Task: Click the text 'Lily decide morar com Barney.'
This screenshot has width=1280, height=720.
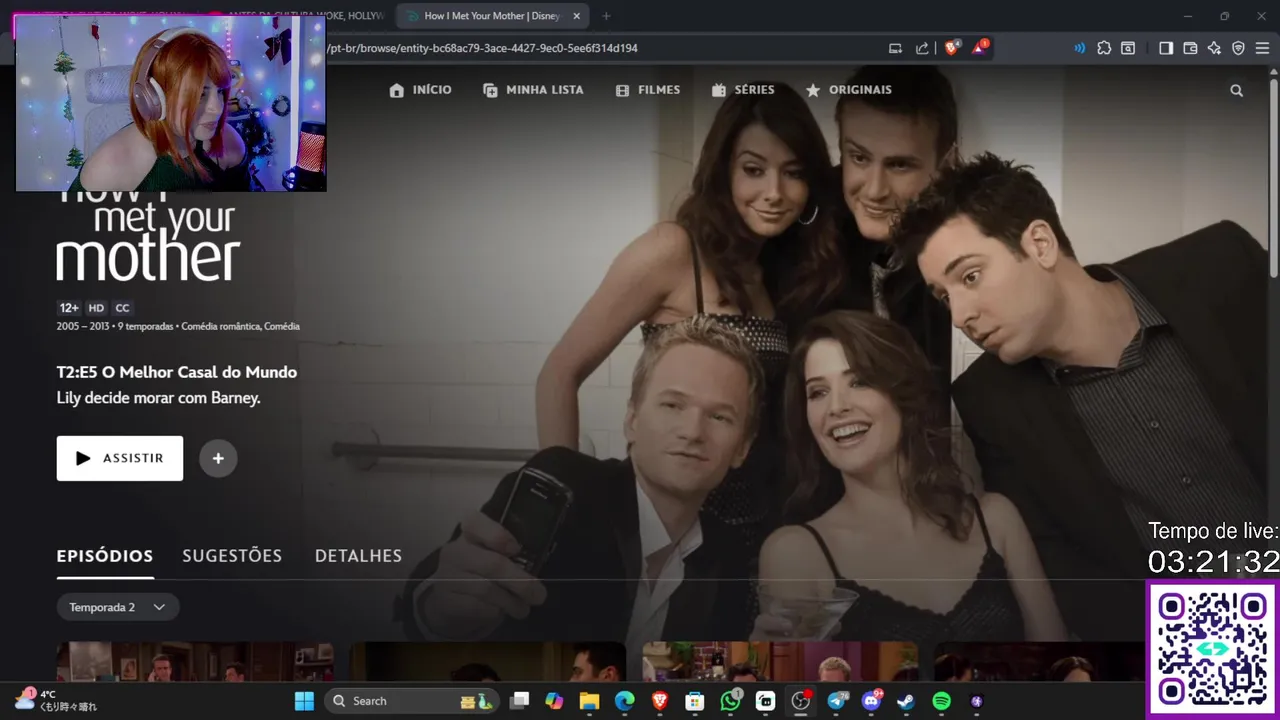Action: [x=159, y=398]
